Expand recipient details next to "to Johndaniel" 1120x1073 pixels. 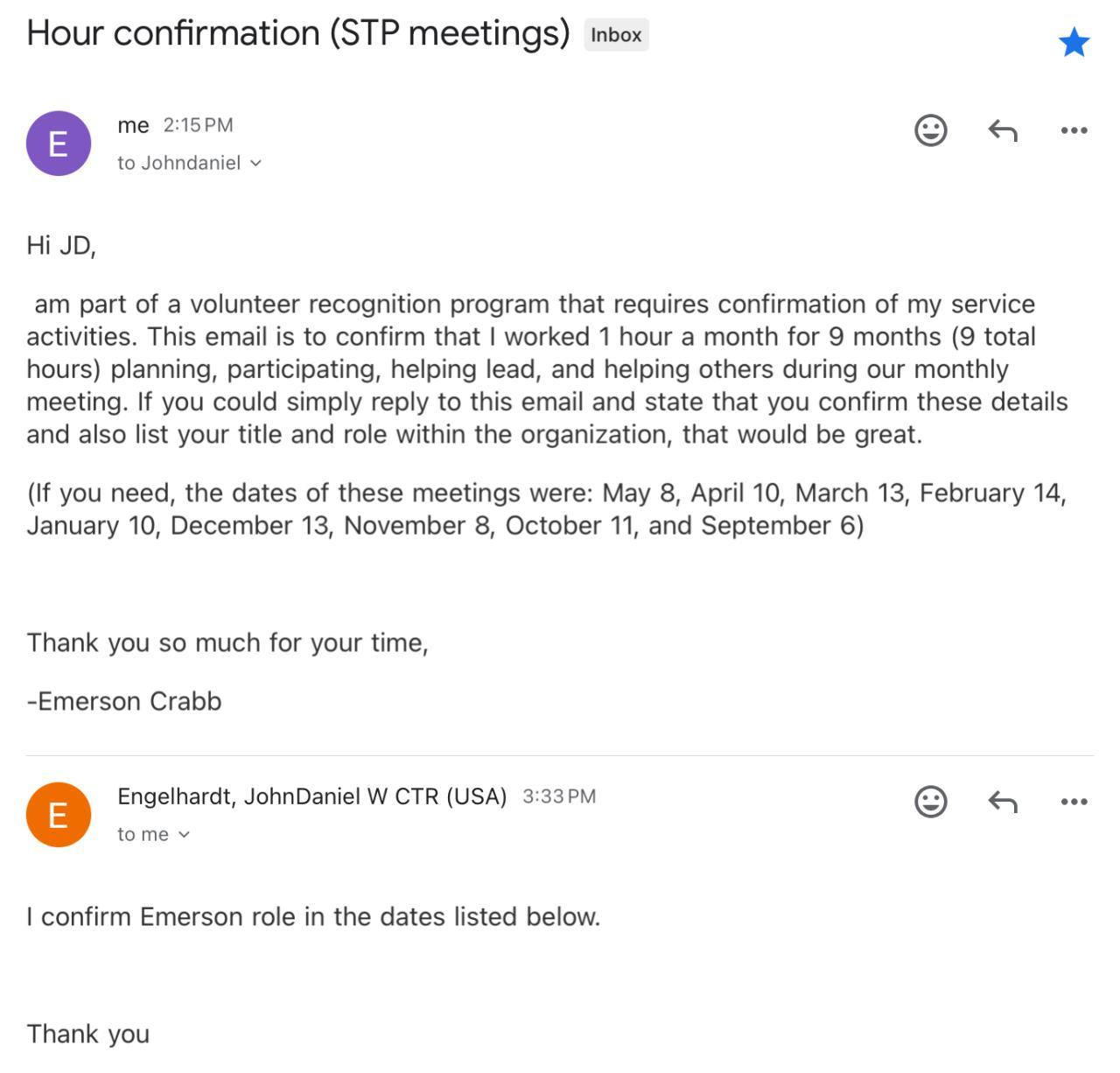255,164
